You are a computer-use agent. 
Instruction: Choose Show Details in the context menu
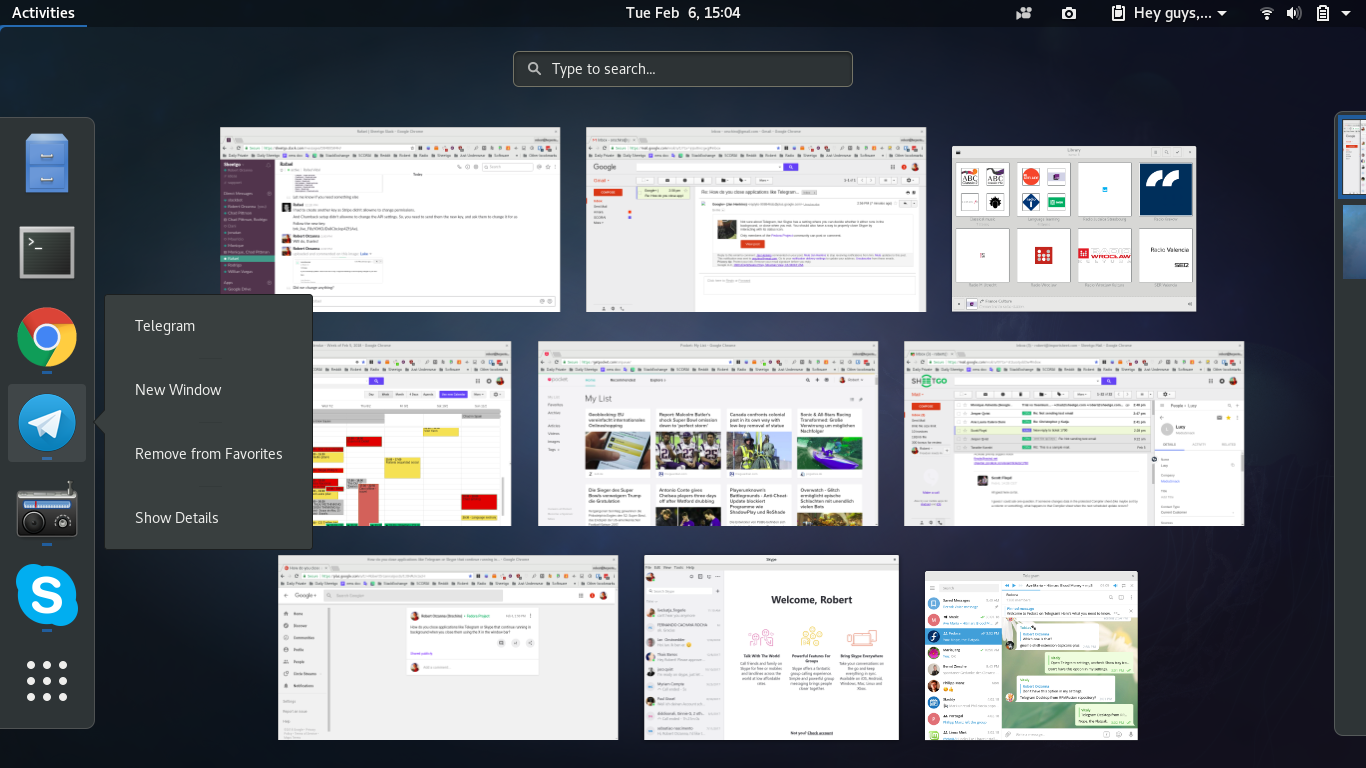pos(176,517)
